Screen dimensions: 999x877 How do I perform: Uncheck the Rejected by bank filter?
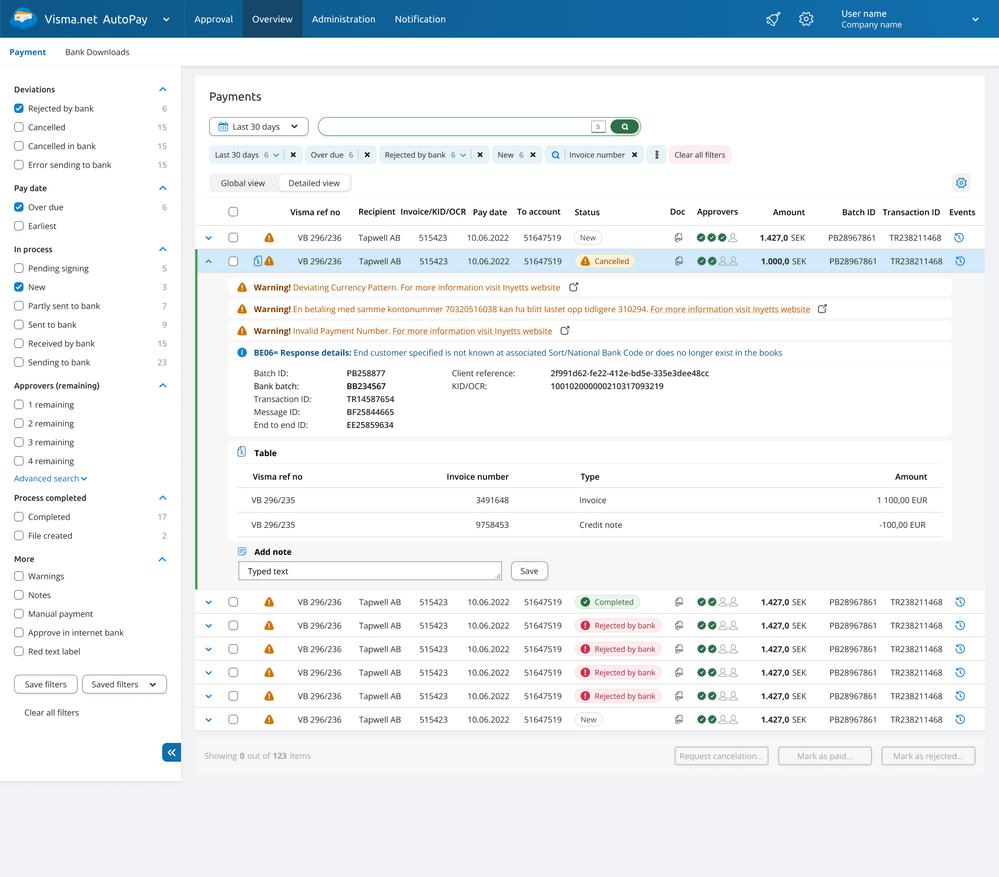(19, 108)
